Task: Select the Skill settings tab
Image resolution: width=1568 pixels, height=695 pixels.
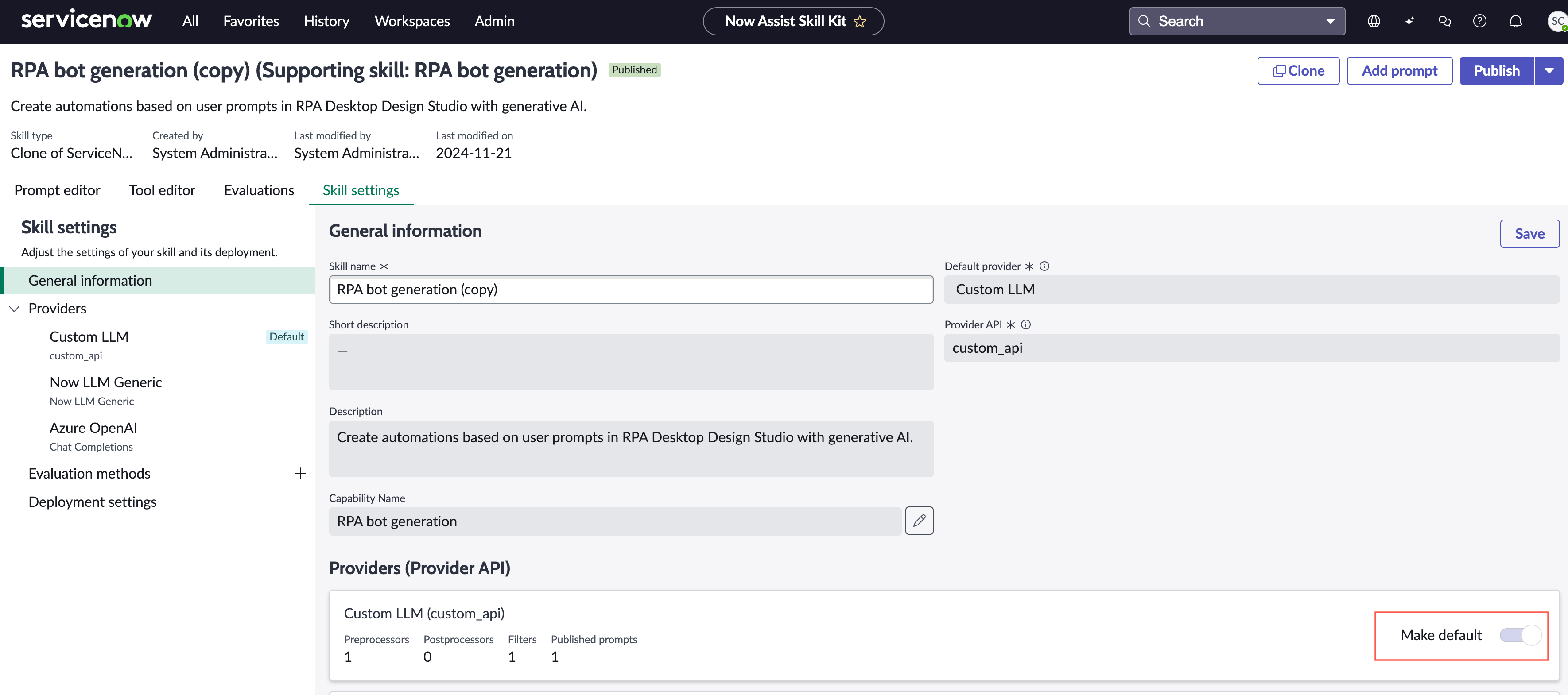Action: pos(361,190)
